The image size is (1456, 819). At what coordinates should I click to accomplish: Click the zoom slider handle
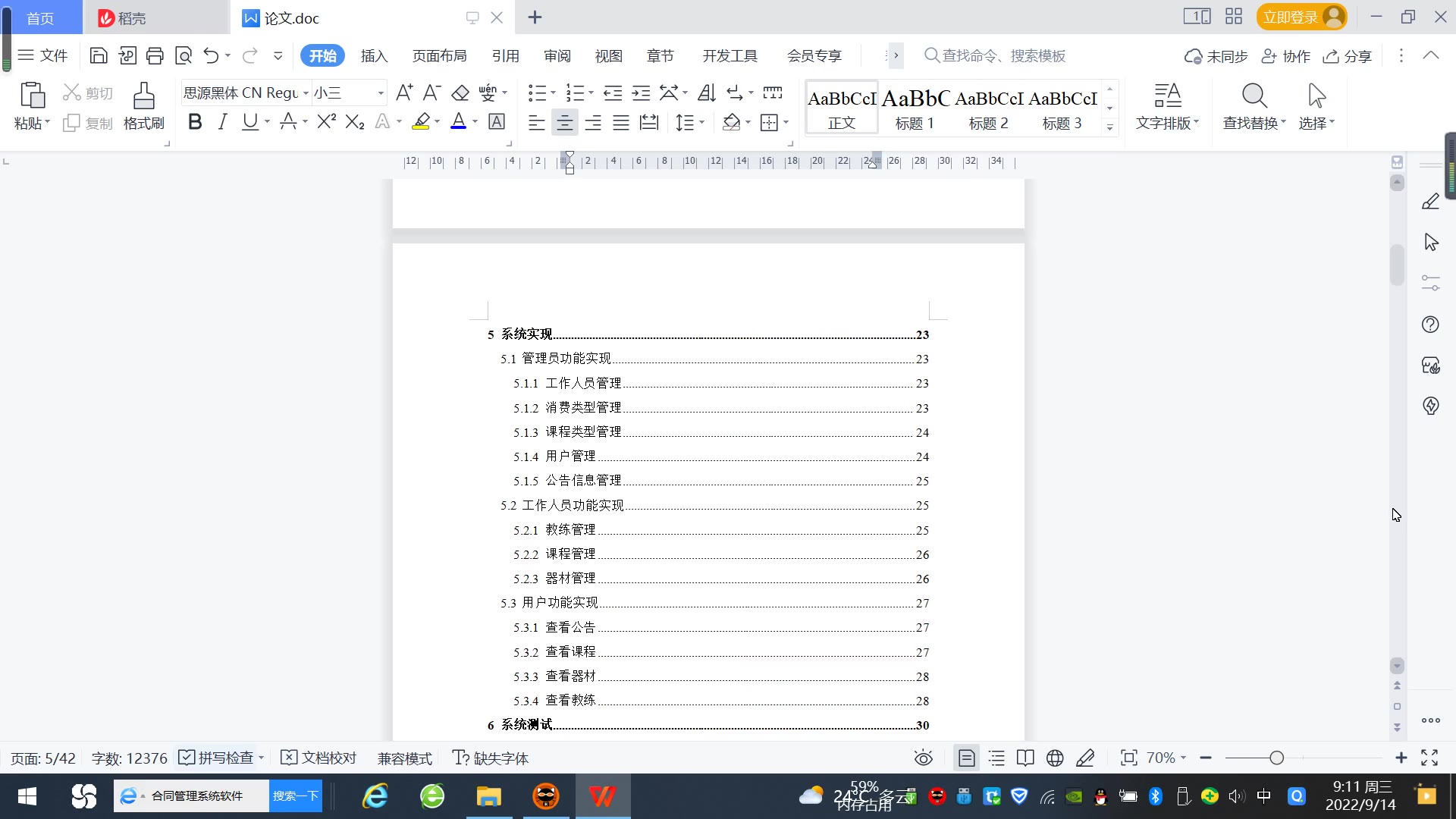(x=1276, y=758)
